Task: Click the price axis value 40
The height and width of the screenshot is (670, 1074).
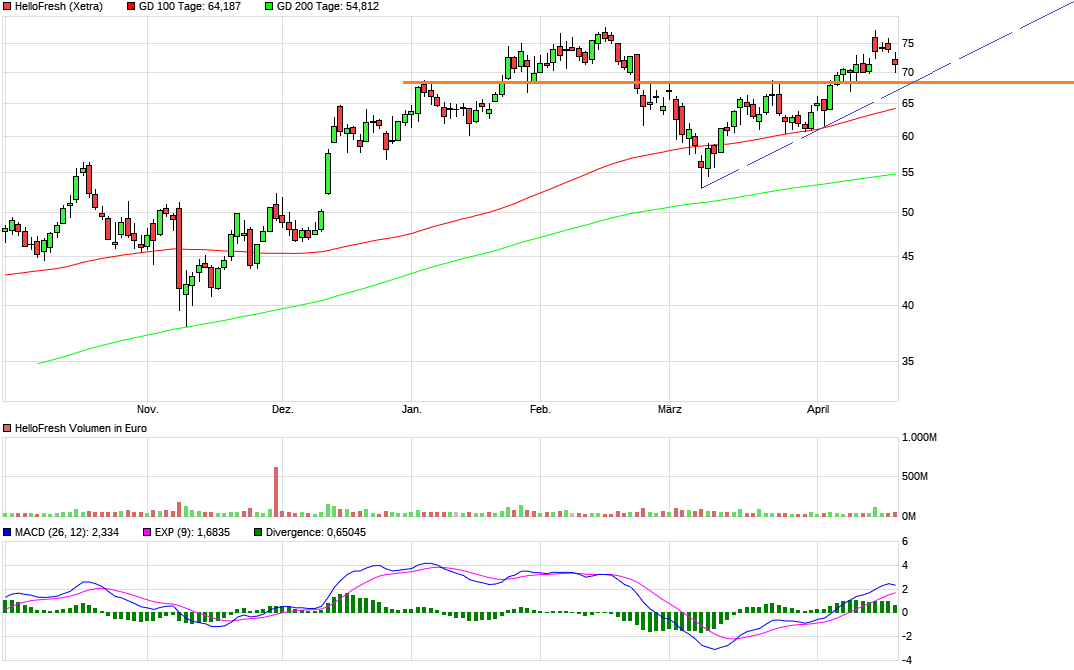Action: coord(908,305)
